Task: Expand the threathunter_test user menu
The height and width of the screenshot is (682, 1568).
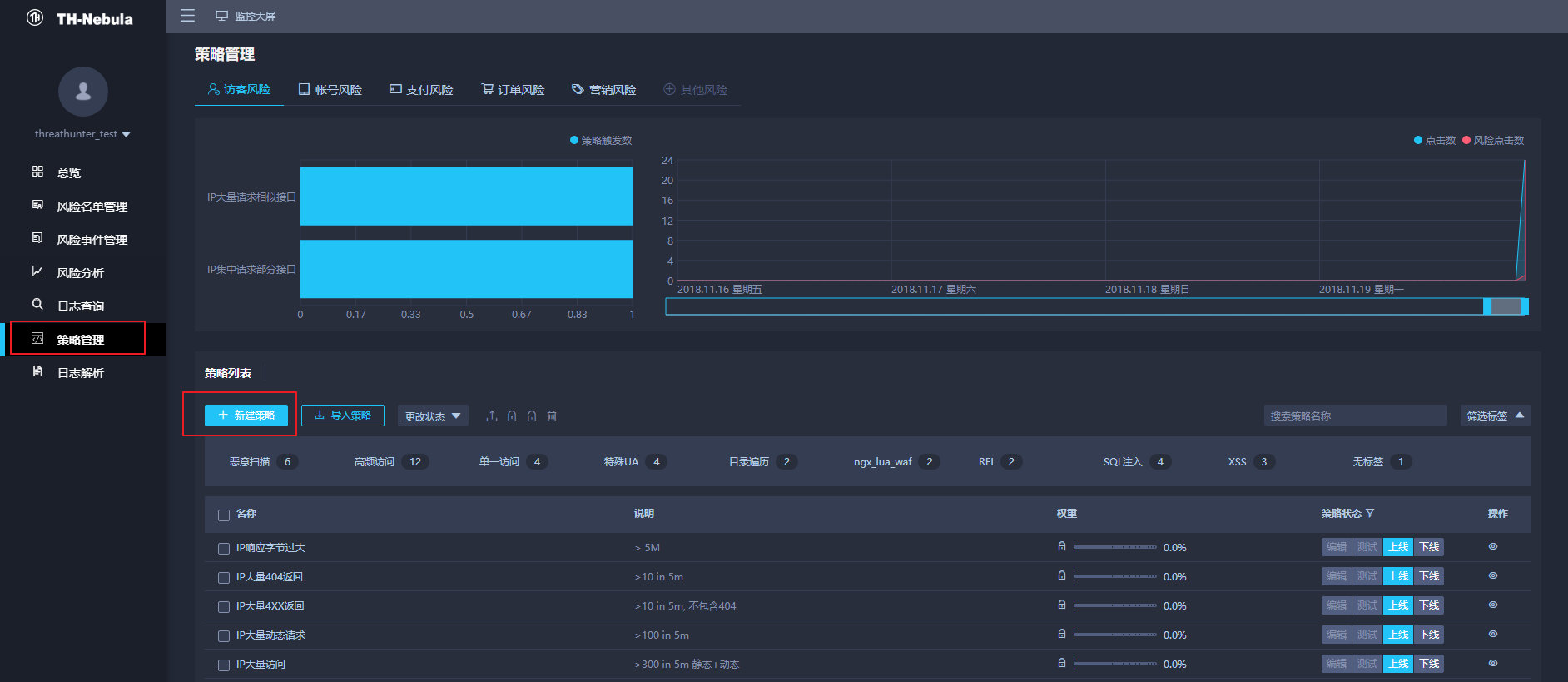Action: tap(82, 134)
